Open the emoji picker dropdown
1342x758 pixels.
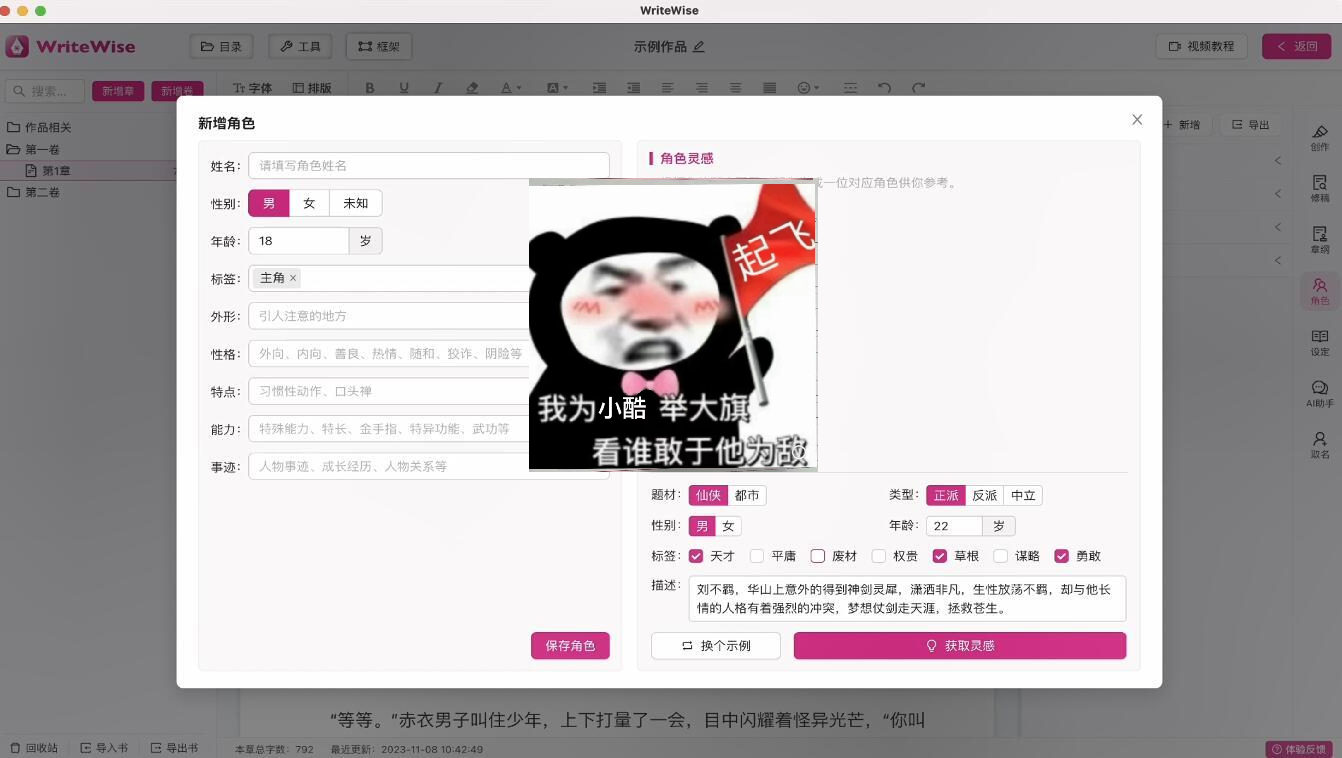[808, 88]
